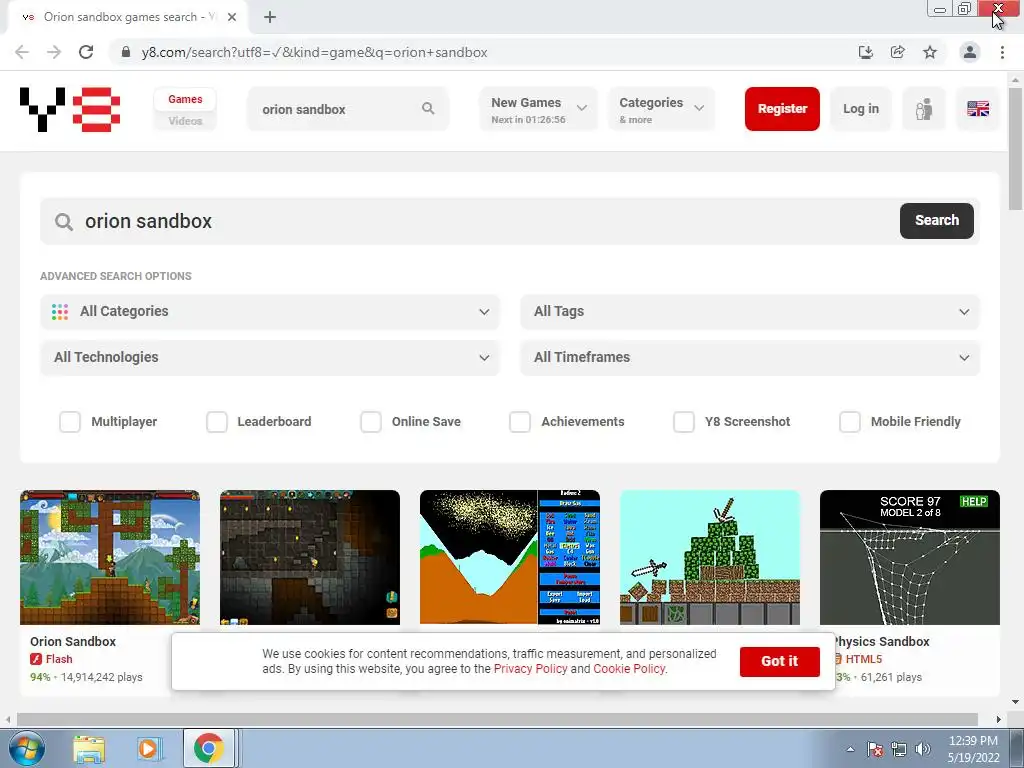Click the share this page icon
Image resolution: width=1024 pixels, height=768 pixels.
(897, 52)
